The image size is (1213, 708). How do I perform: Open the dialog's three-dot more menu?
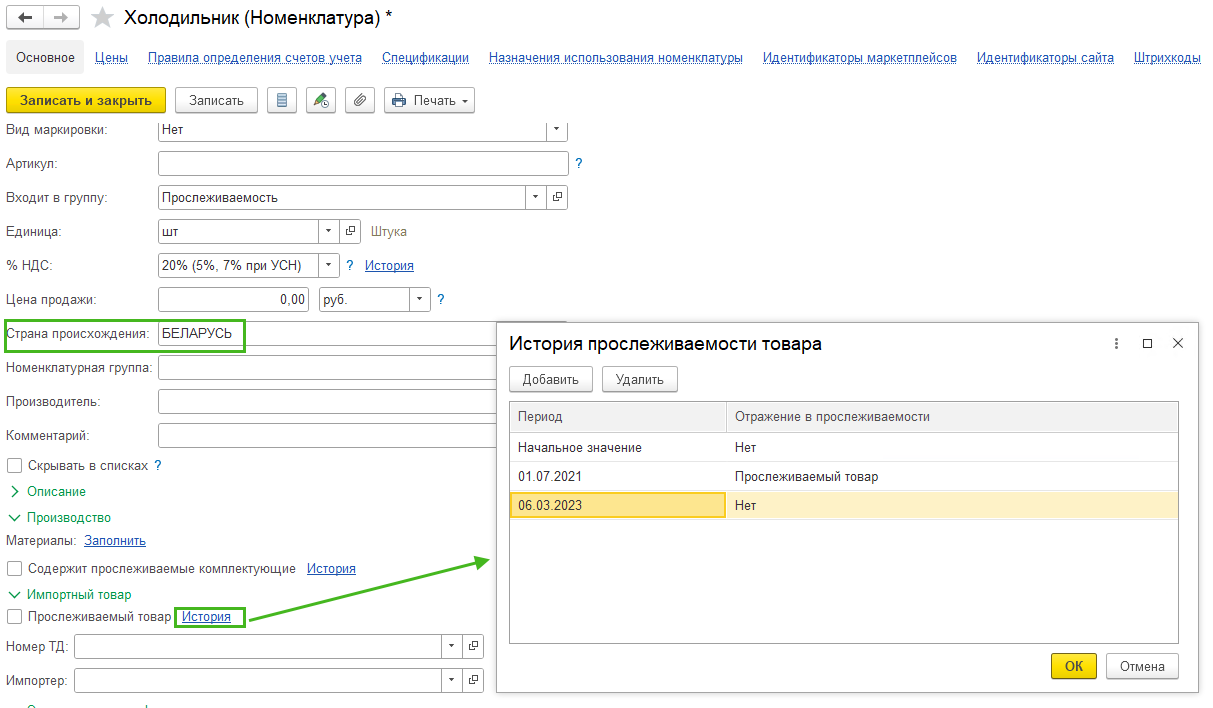[x=1116, y=343]
